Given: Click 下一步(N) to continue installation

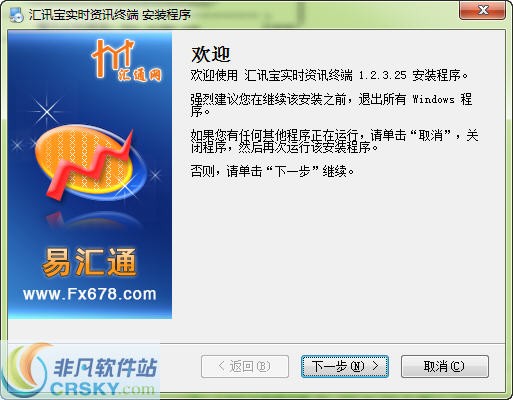Looking at the screenshot, I should (345, 366).
